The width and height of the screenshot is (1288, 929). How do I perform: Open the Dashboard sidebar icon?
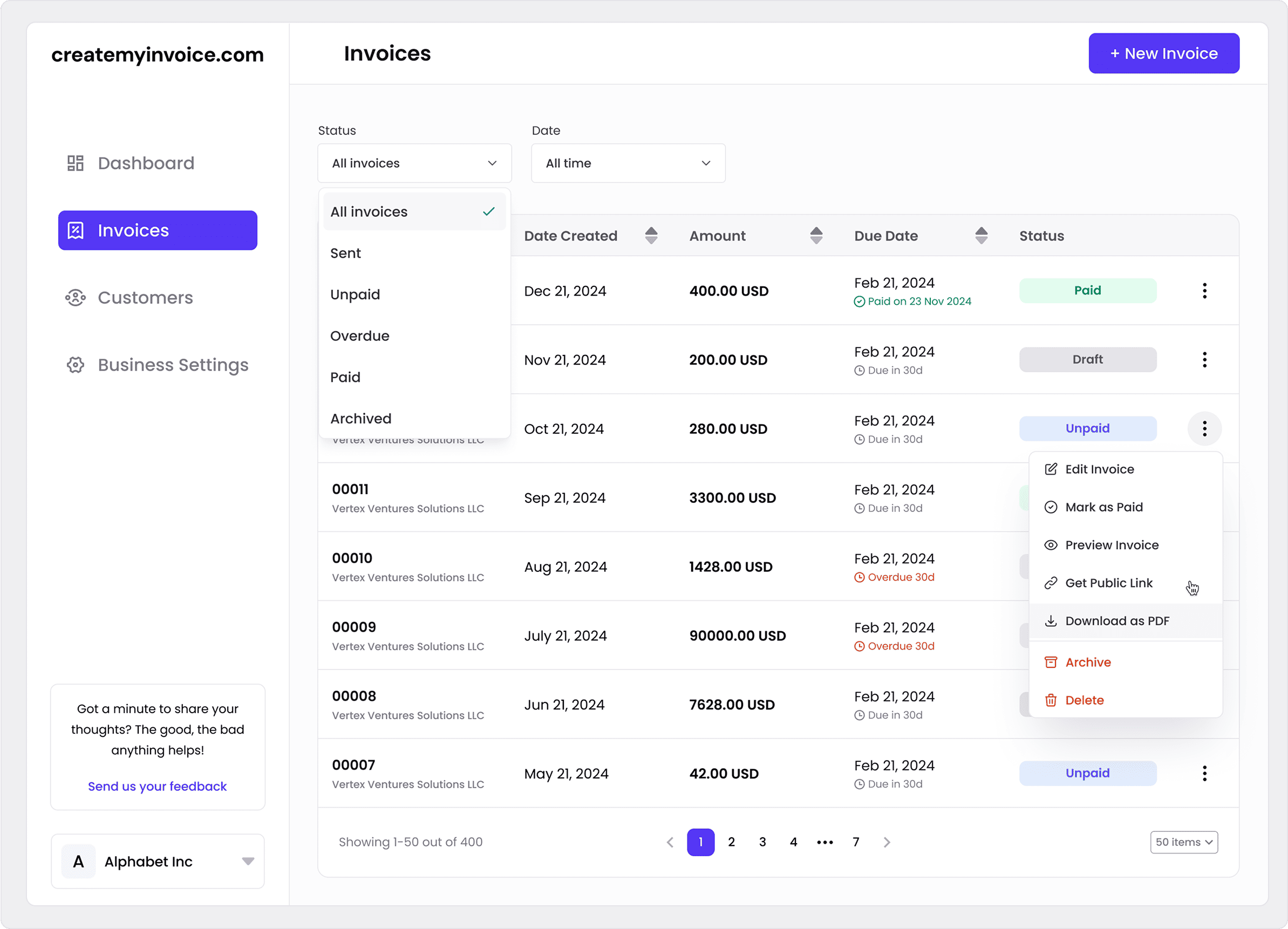pos(76,163)
